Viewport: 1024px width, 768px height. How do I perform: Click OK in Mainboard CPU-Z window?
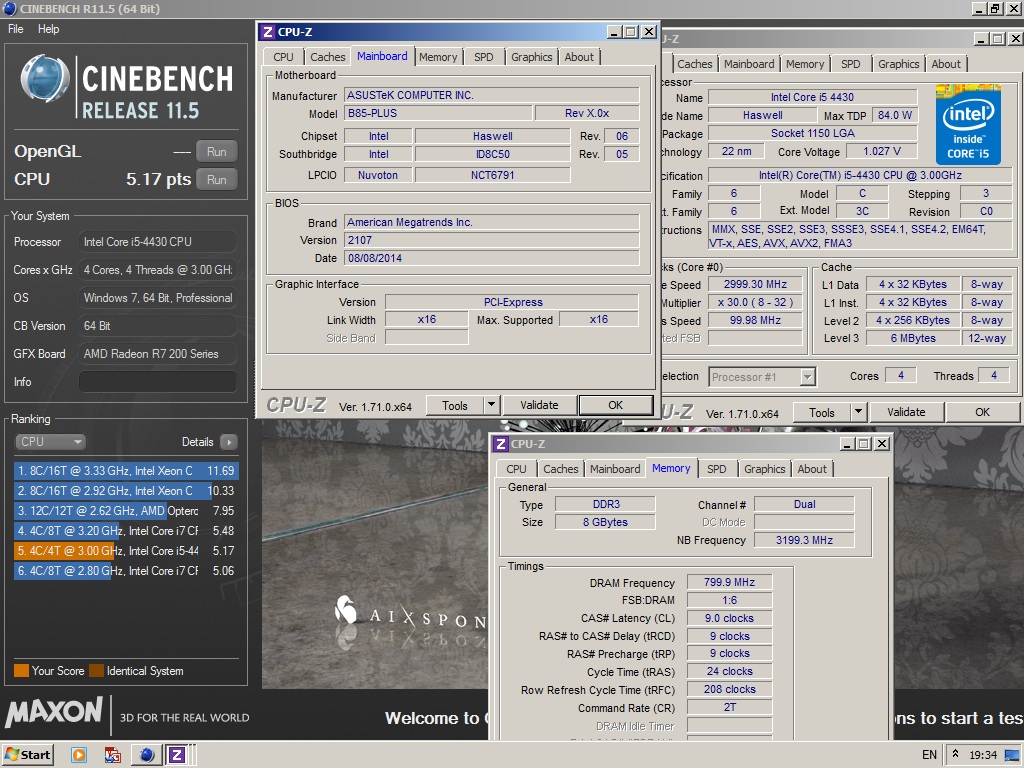coord(615,406)
